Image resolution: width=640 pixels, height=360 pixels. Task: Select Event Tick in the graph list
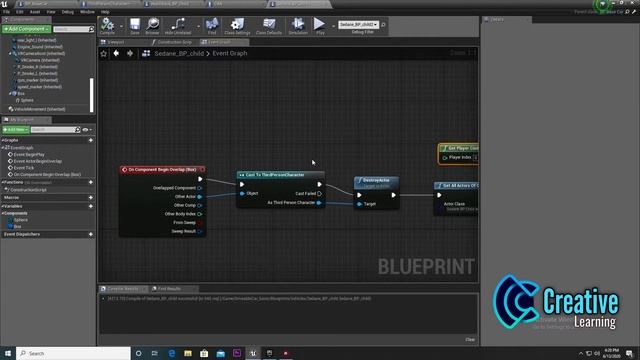pos(24,168)
